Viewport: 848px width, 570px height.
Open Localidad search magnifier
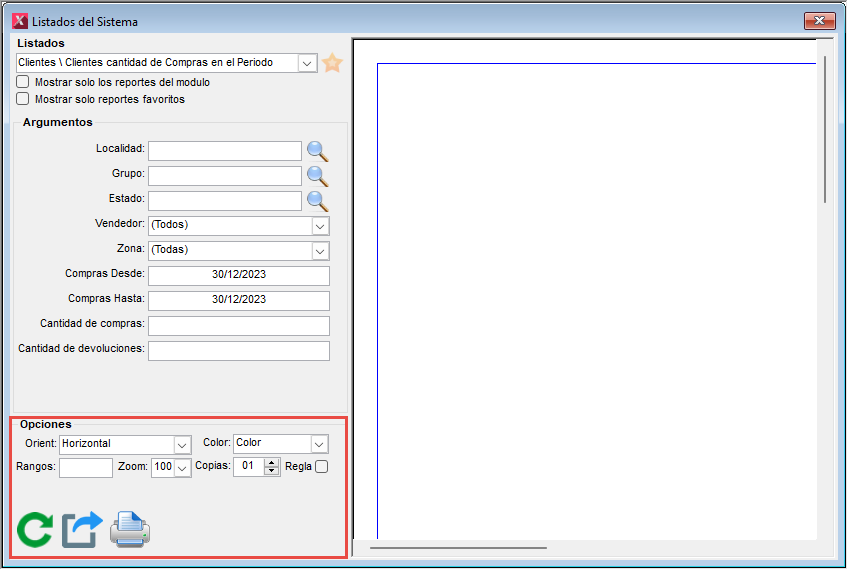point(317,151)
